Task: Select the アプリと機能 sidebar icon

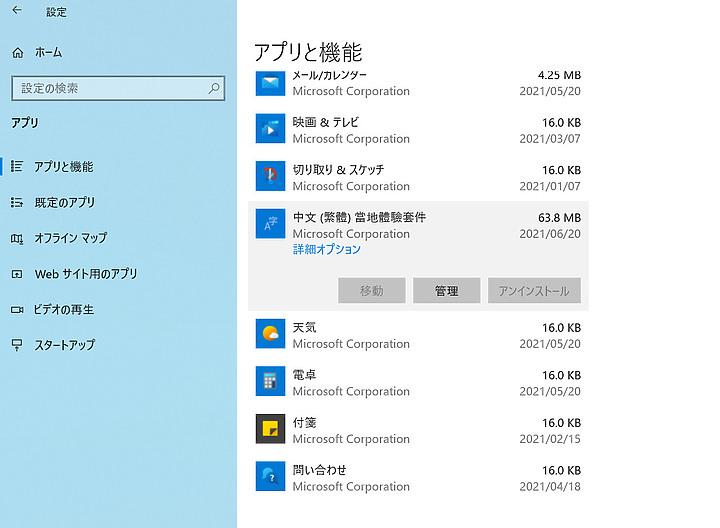Action: 17,166
